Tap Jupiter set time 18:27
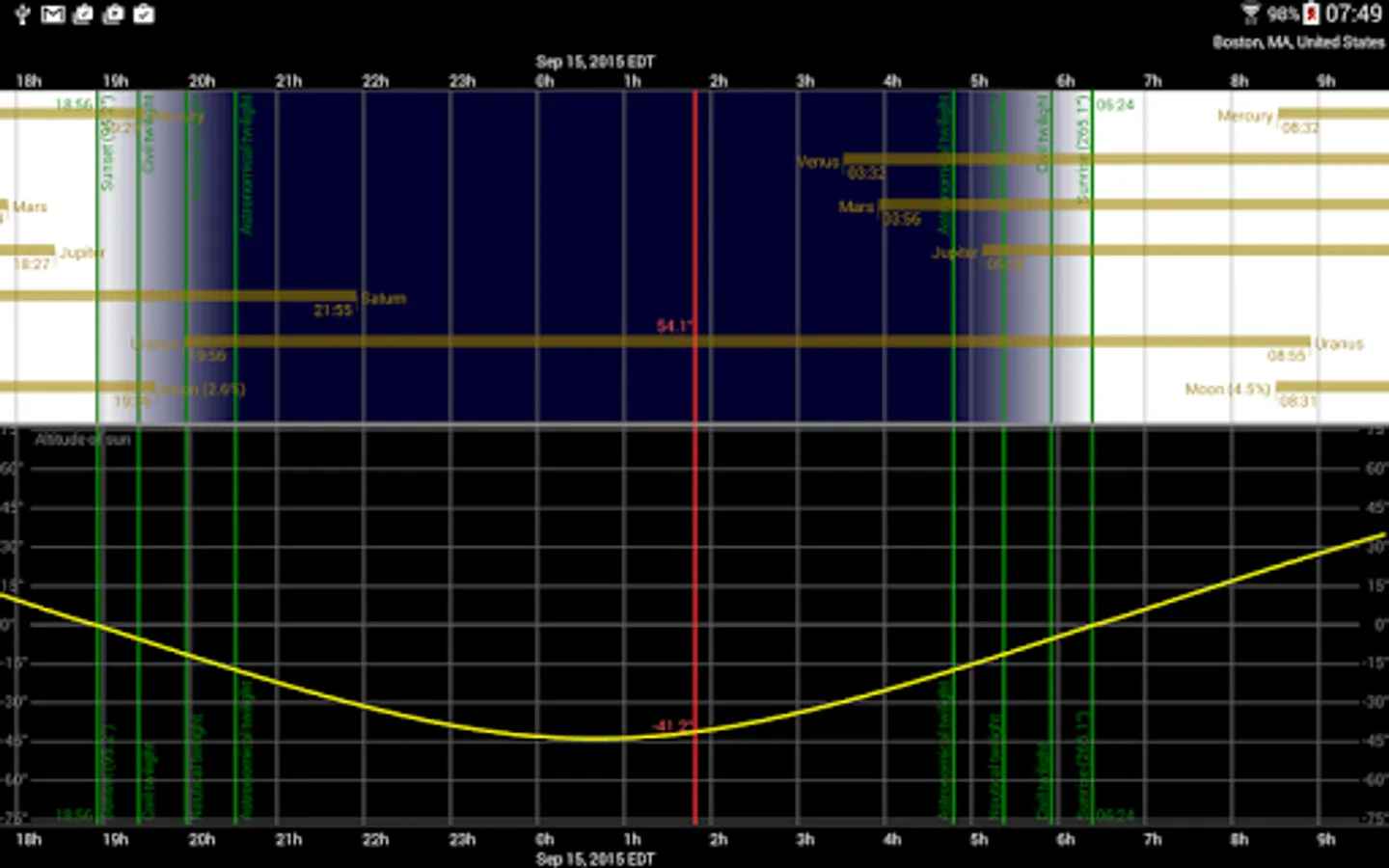This screenshot has height=868, width=1389. tap(32, 264)
